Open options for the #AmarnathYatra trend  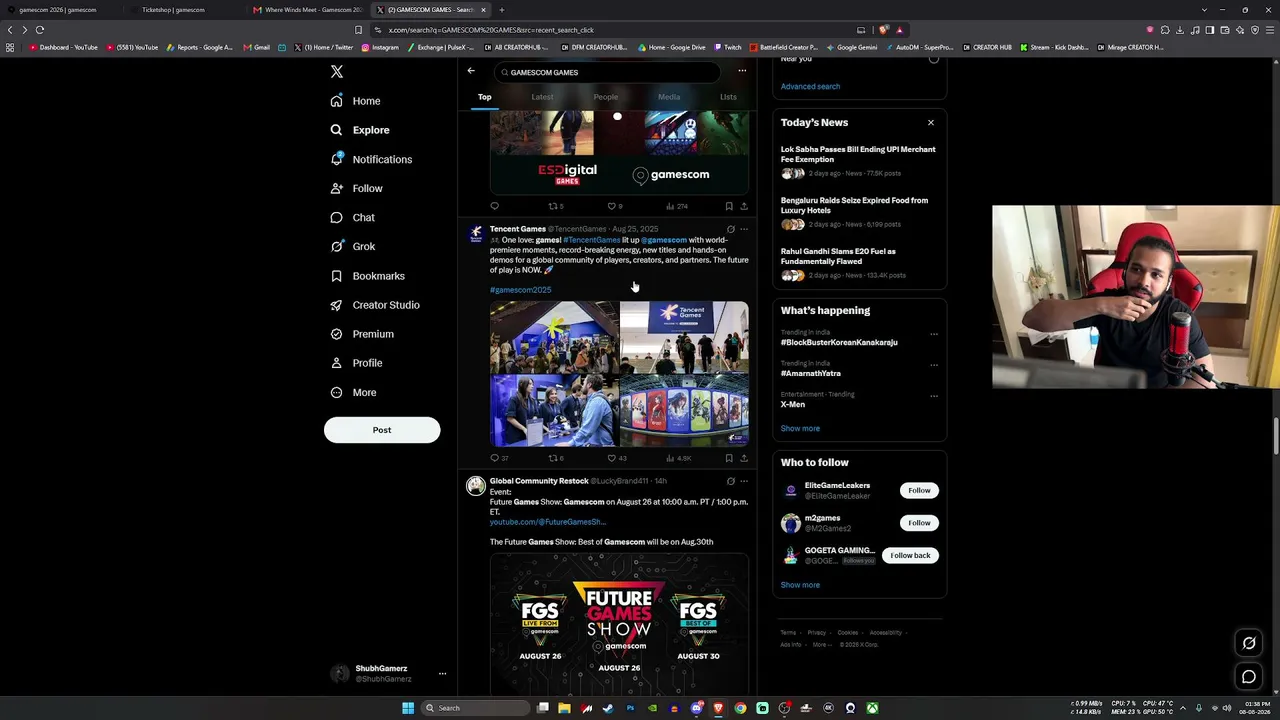pos(934,365)
